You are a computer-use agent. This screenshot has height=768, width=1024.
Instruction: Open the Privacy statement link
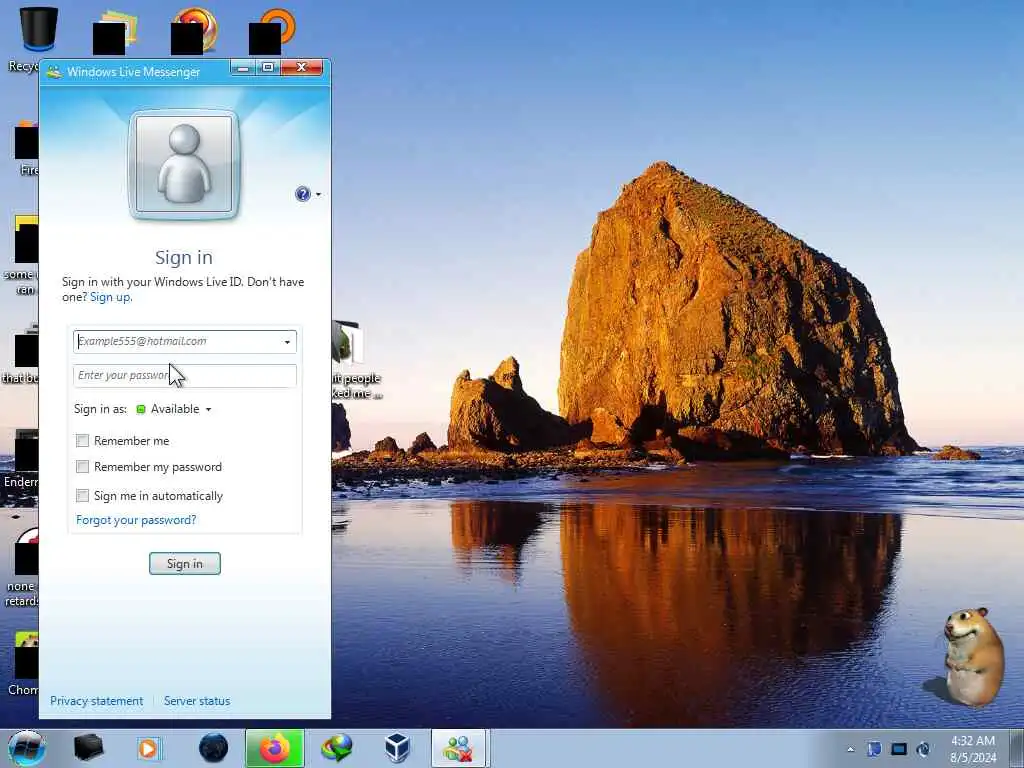point(97,701)
